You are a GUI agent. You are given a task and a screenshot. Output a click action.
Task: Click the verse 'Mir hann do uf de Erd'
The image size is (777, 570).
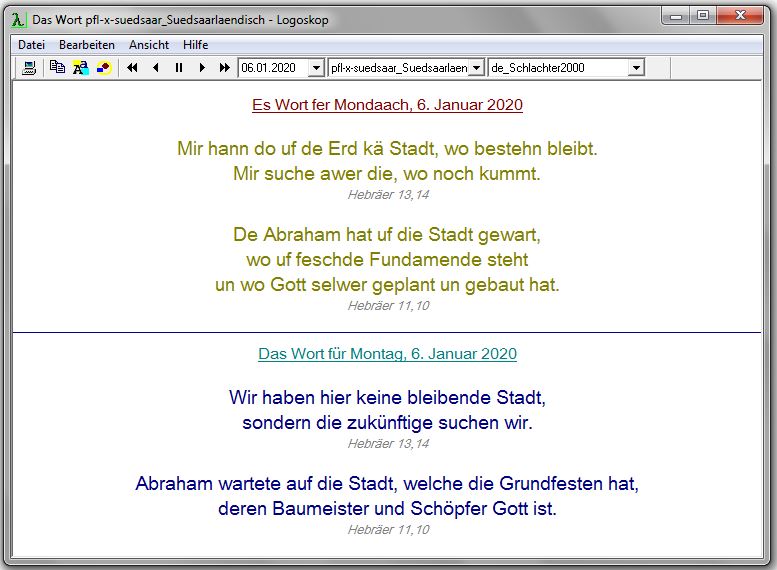pos(387,149)
